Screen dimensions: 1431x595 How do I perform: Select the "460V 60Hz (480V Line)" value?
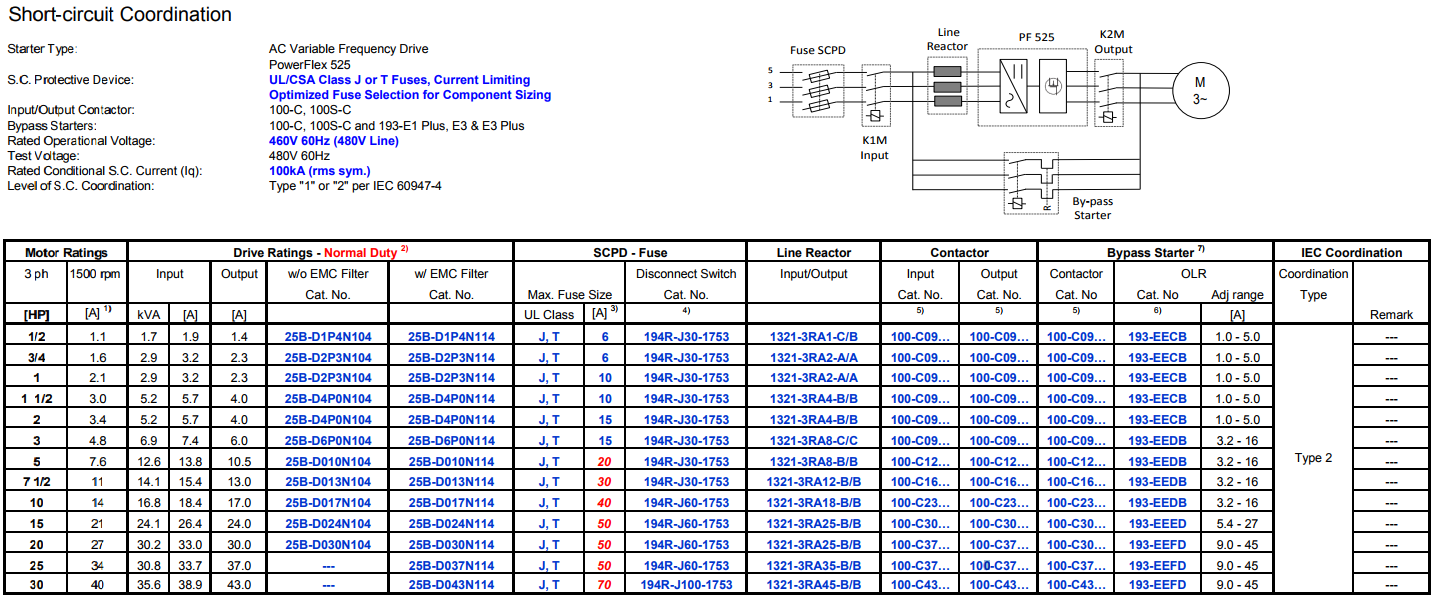(x=334, y=141)
